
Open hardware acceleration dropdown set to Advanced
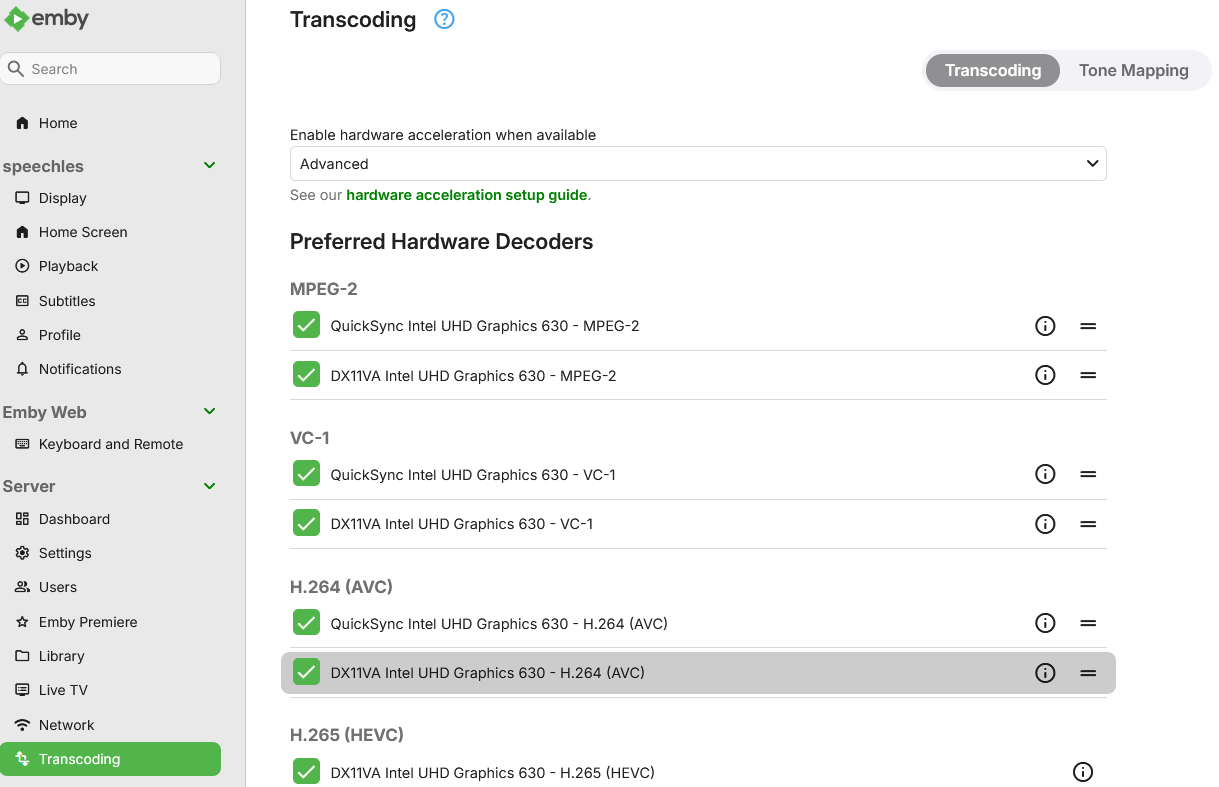[x=697, y=164]
